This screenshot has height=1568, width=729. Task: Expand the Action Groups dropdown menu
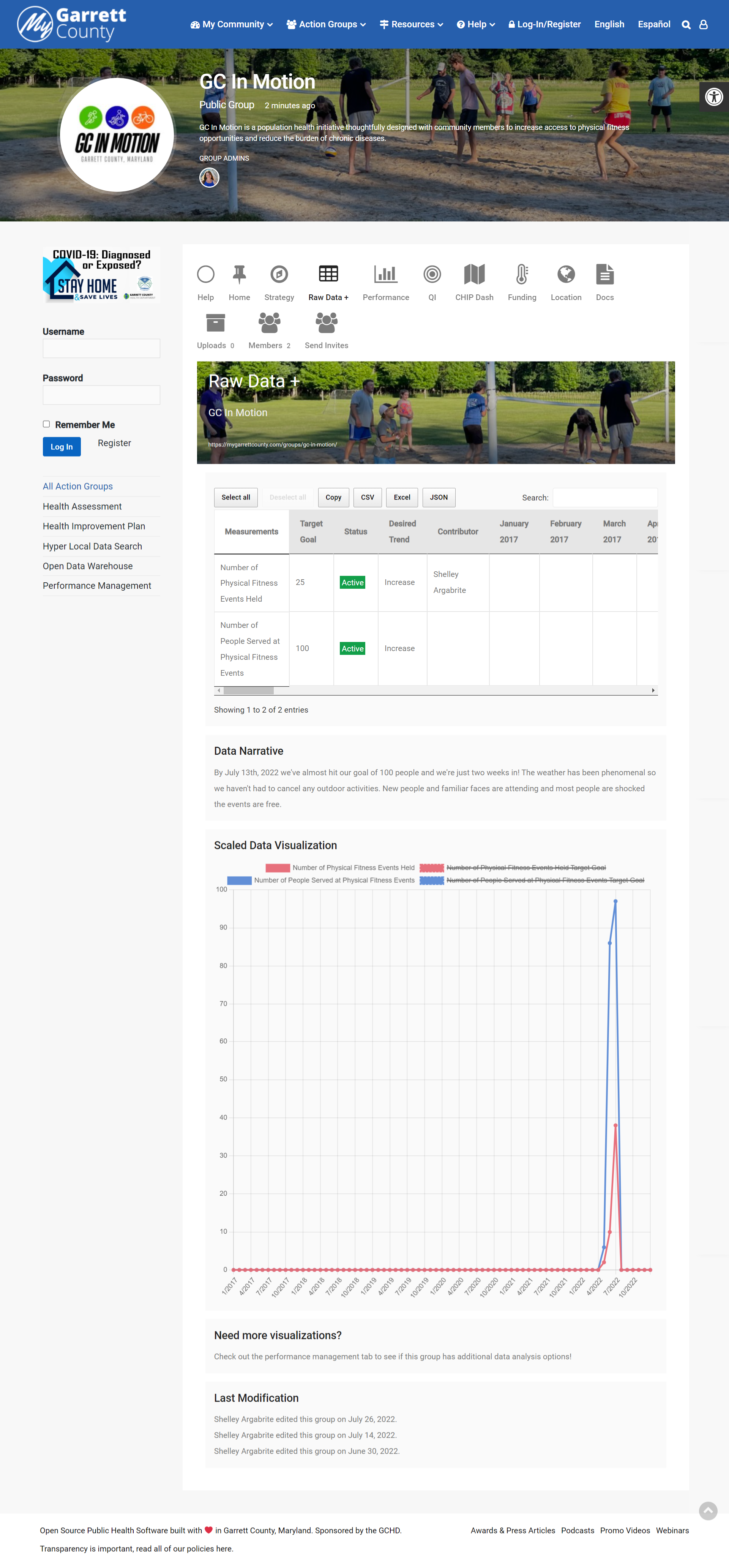point(326,24)
